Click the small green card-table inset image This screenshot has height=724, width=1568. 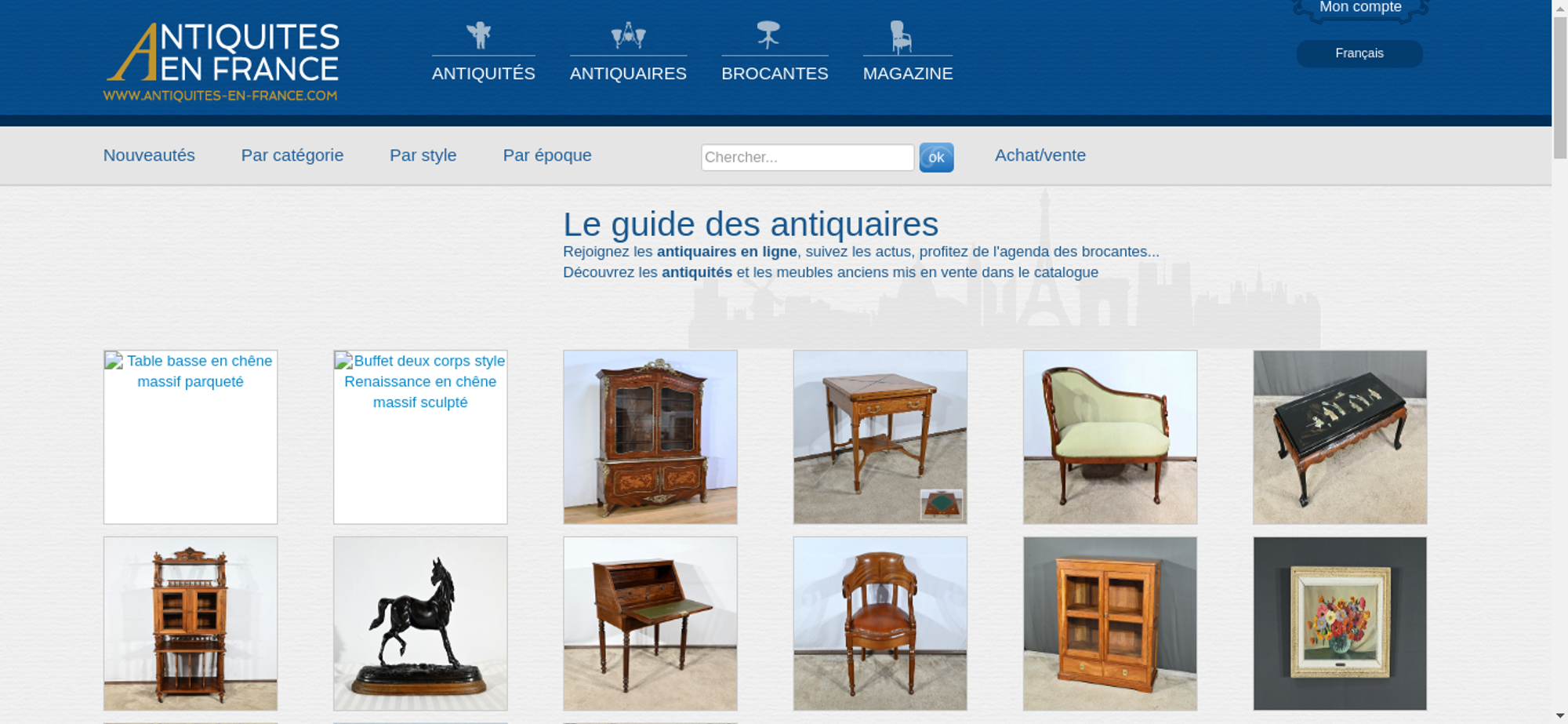coord(941,504)
